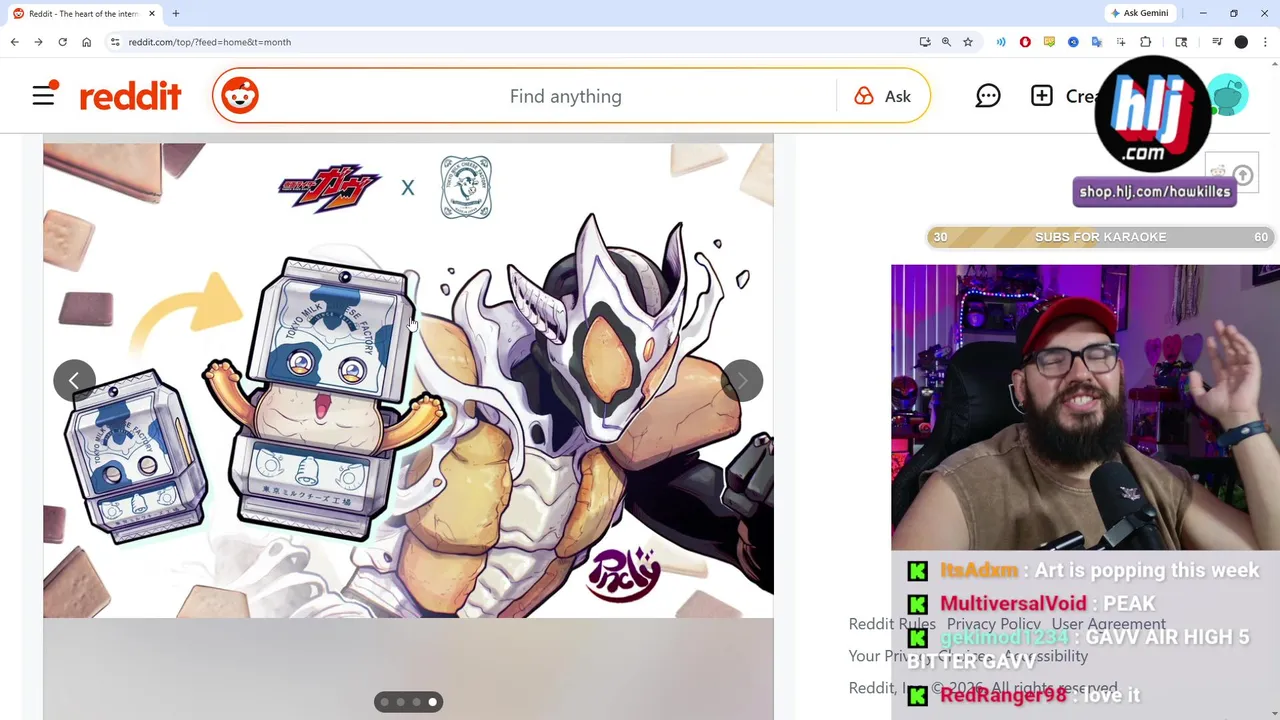Select the reddit.com address bar URL
Viewport: 1280px width, 720px height.
point(210,42)
